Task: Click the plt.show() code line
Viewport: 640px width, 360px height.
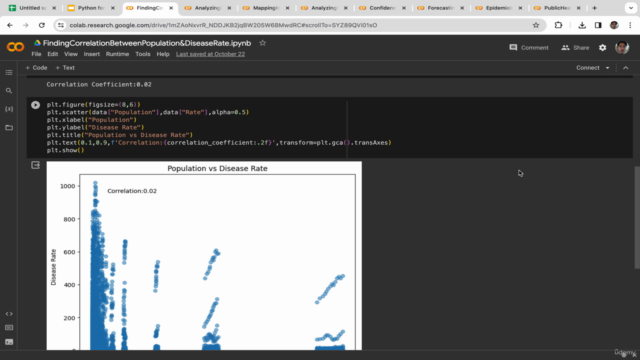Action: point(65,150)
